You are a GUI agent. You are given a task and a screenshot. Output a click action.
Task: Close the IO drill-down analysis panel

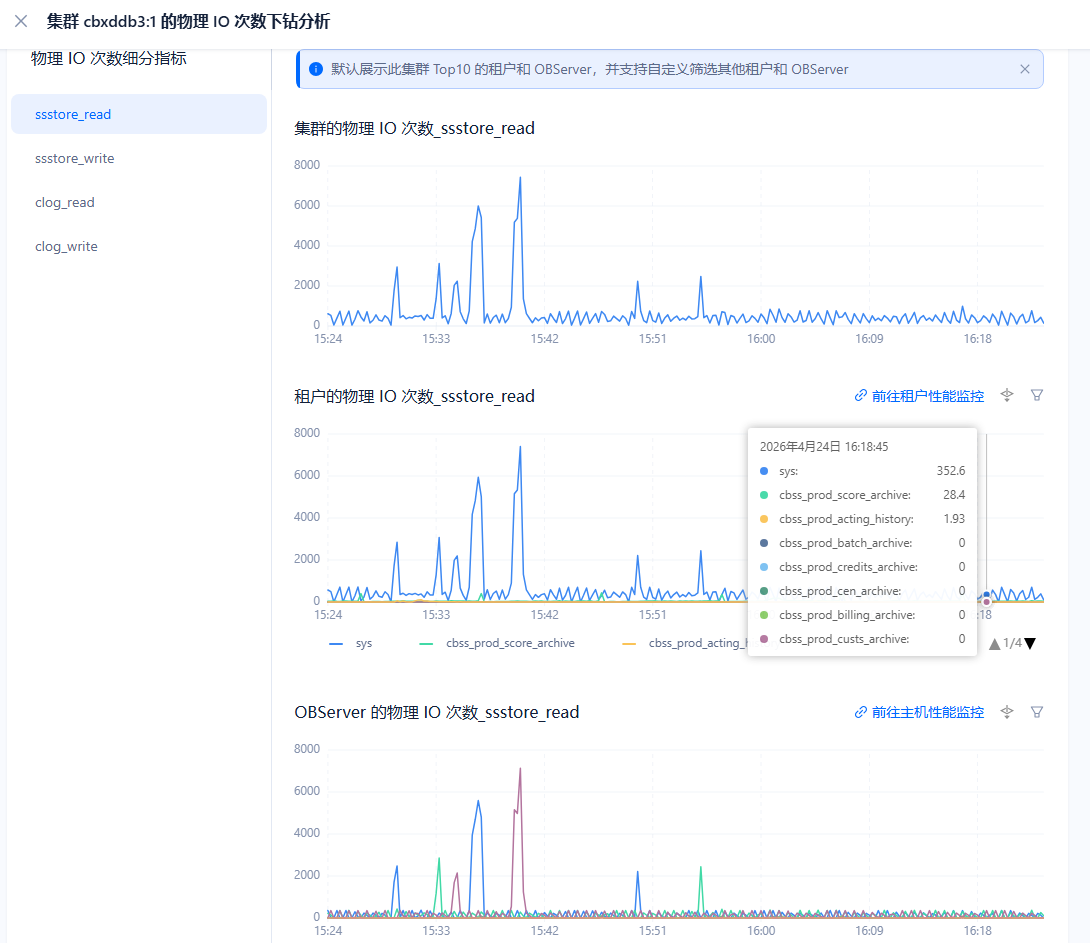coord(21,21)
